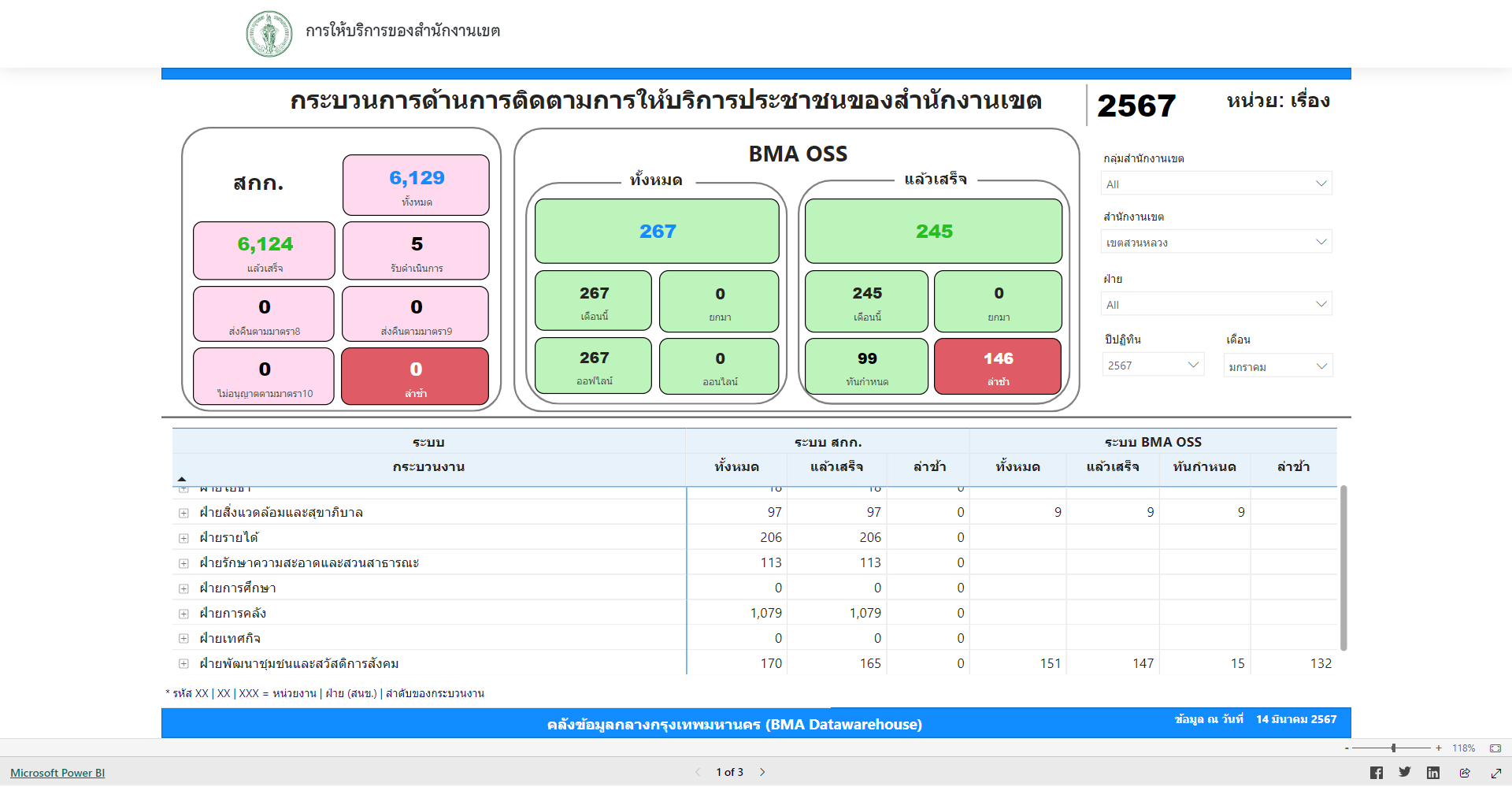Open the กลุ่มสำนักงานเขต dropdown
The height and width of the screenshot is (809, 1512).
pos(1215,184)
